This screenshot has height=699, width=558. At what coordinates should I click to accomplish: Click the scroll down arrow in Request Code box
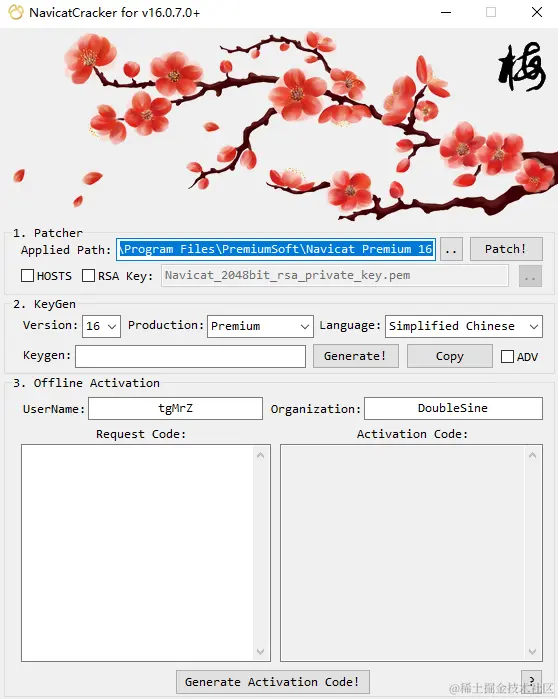(261, 651)
